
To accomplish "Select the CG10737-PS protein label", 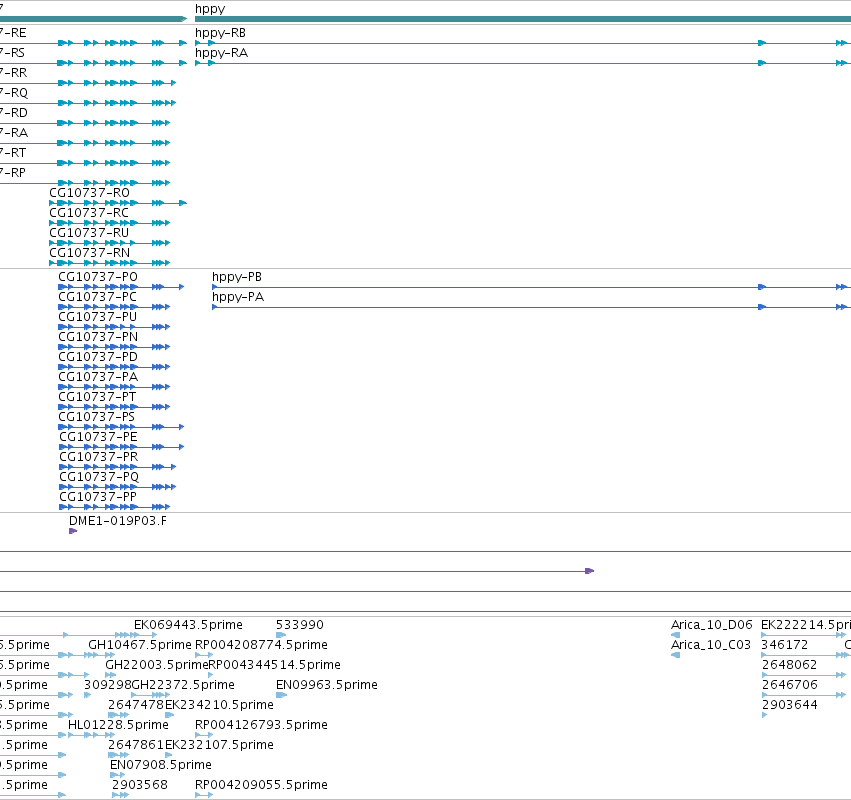I will click(97, 417).
